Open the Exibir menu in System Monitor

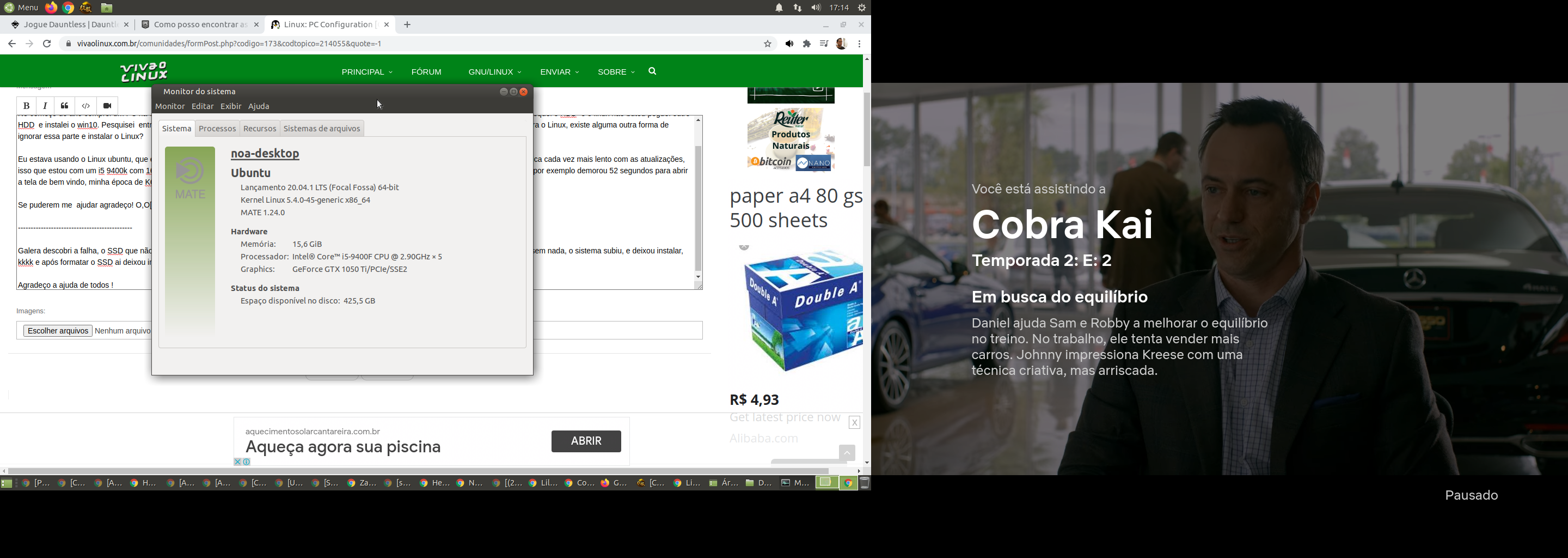coord(231,107)
